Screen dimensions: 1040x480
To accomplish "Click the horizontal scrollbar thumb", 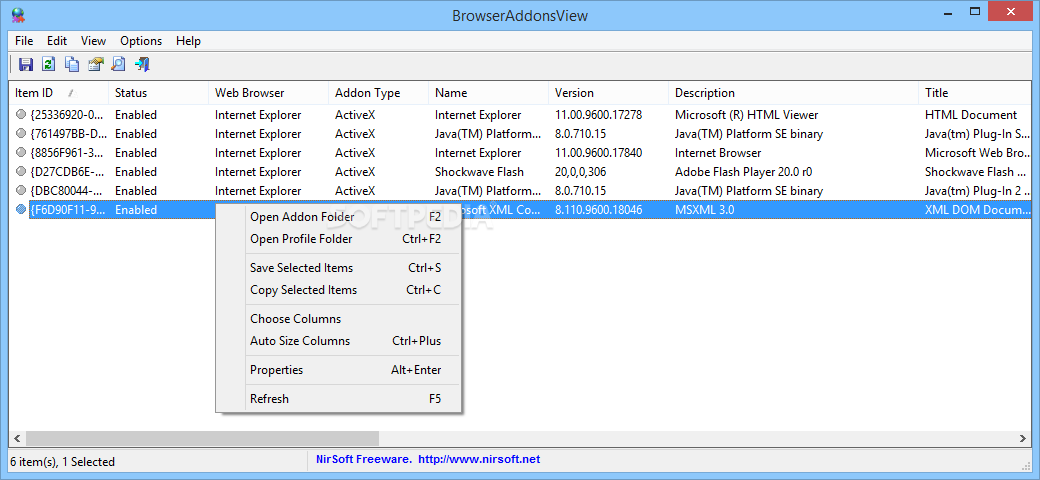I will pyautogui.click(x=202, y=438).
